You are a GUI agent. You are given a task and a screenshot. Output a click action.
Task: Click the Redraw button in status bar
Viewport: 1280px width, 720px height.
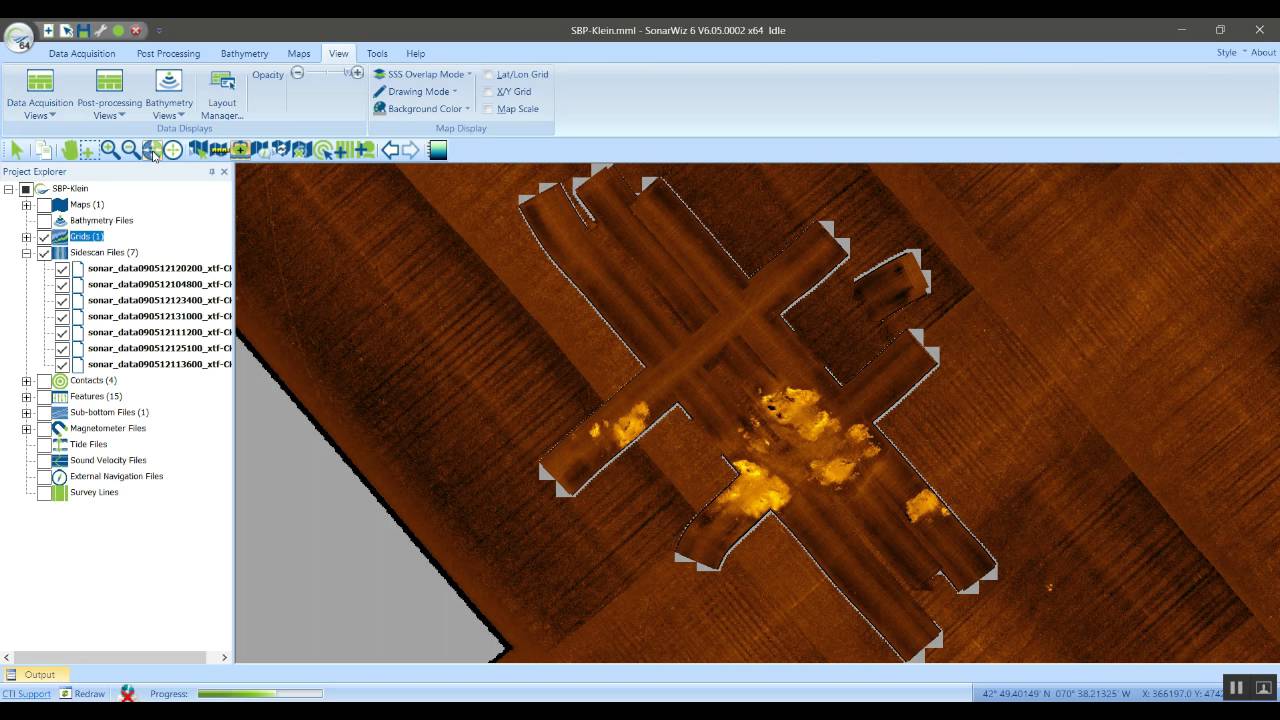coord(82,694)
